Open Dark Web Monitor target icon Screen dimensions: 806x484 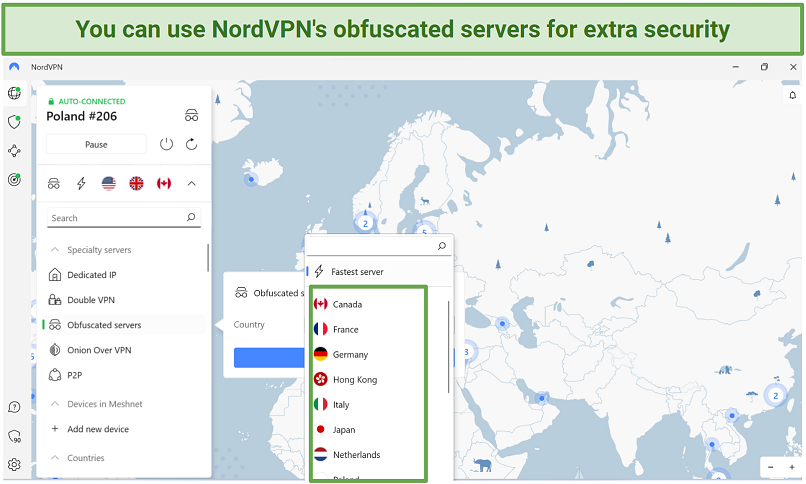pyautogui.click(x=14, y=179)
